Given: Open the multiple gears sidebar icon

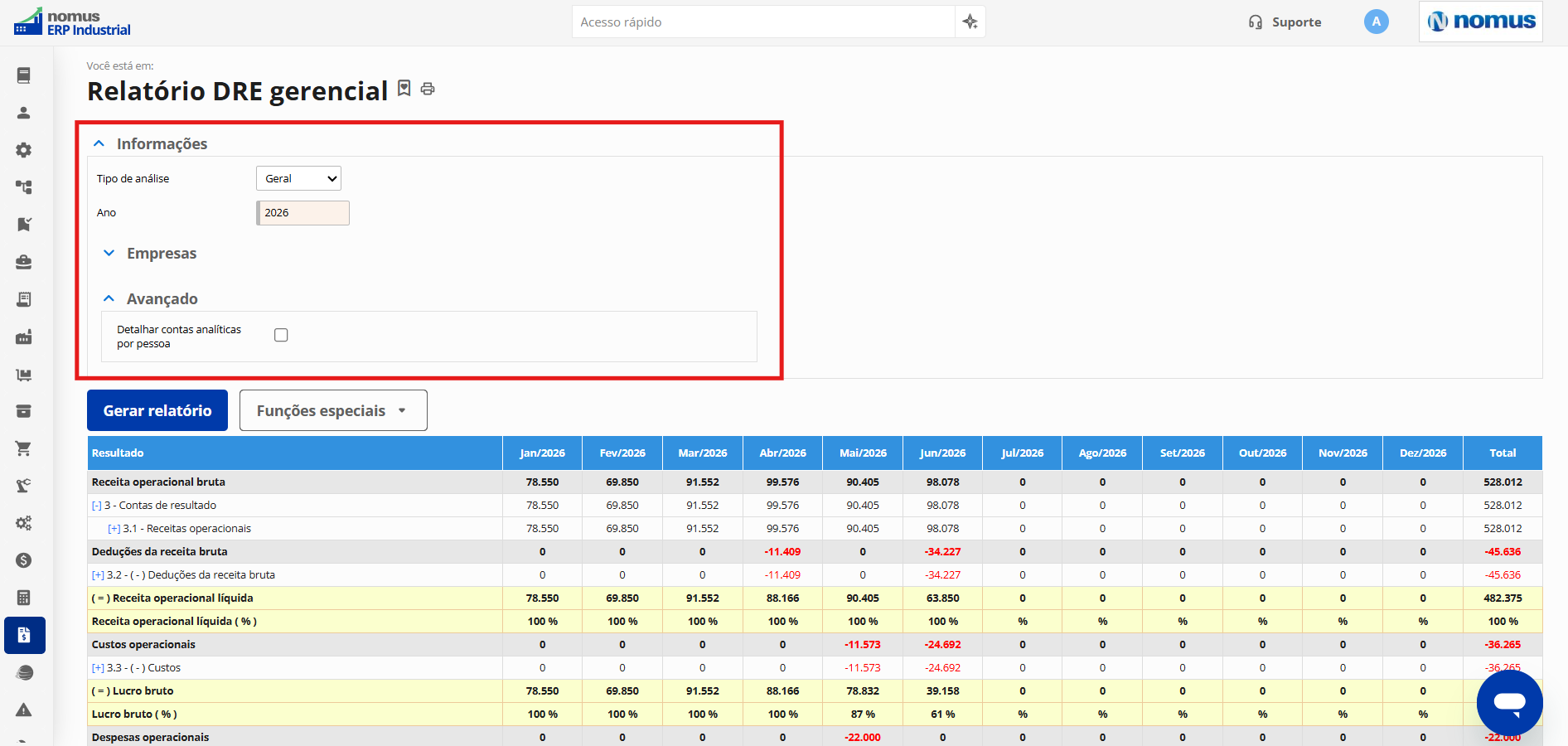Looking at the screenshot, I should [24, 523].
